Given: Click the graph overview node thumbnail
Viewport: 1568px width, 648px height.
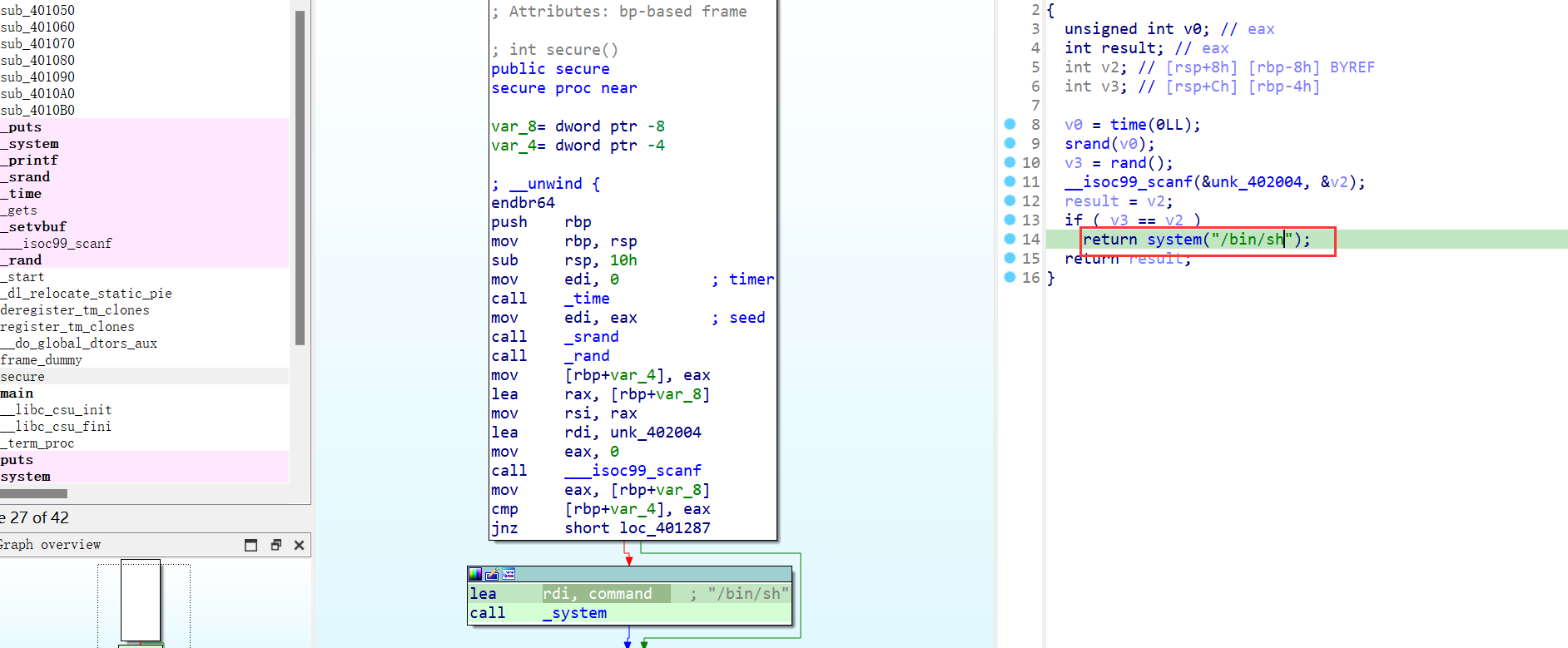Looking at the screenshot, I should [141, 600].
